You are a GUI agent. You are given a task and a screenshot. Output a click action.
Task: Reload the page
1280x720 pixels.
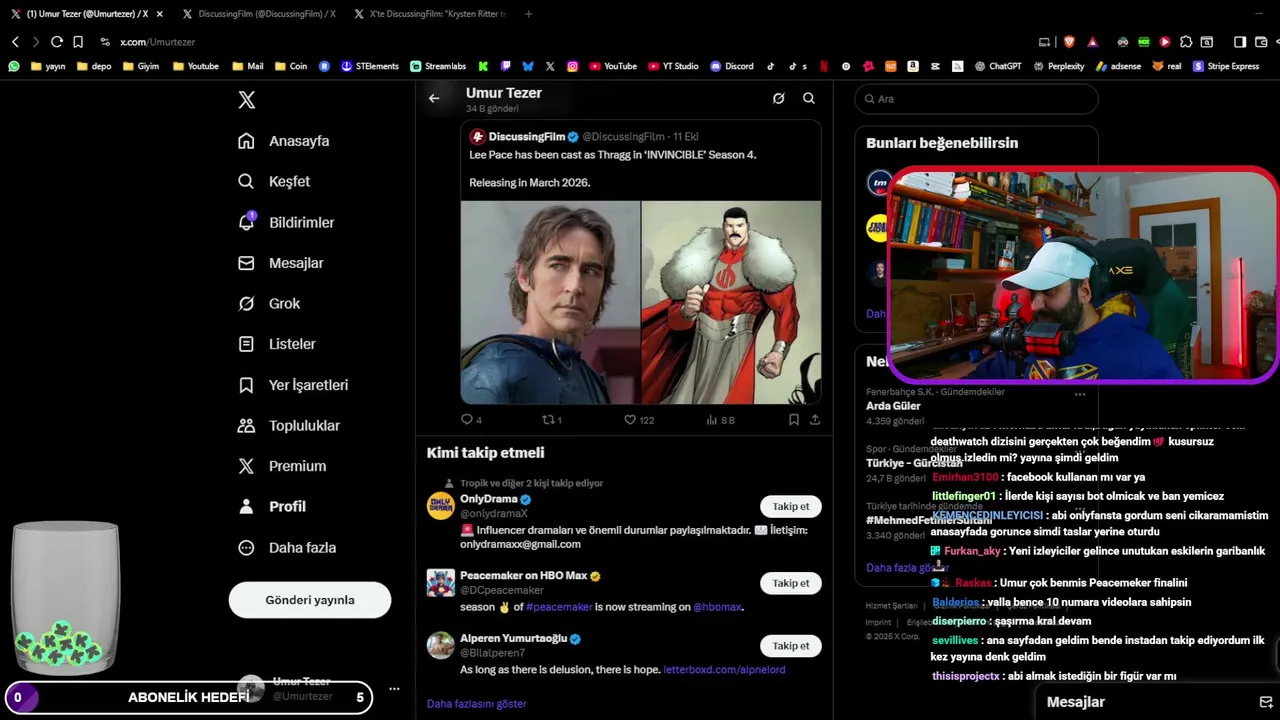pyautogui.click(x=57, y=42)
